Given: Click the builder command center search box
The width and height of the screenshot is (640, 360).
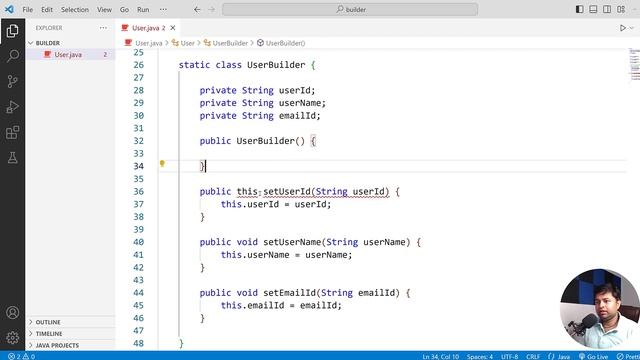Looking at the screenshot, I should 350,9.
